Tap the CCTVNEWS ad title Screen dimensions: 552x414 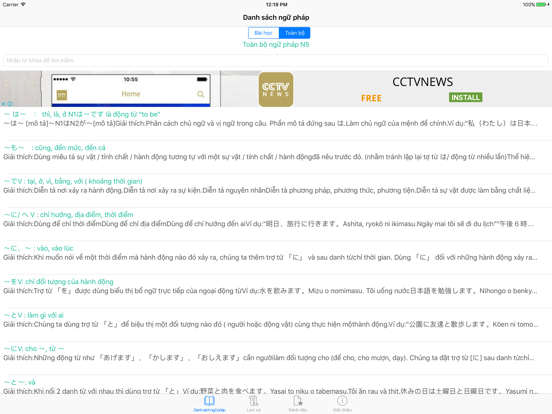(x=422, y=82)
